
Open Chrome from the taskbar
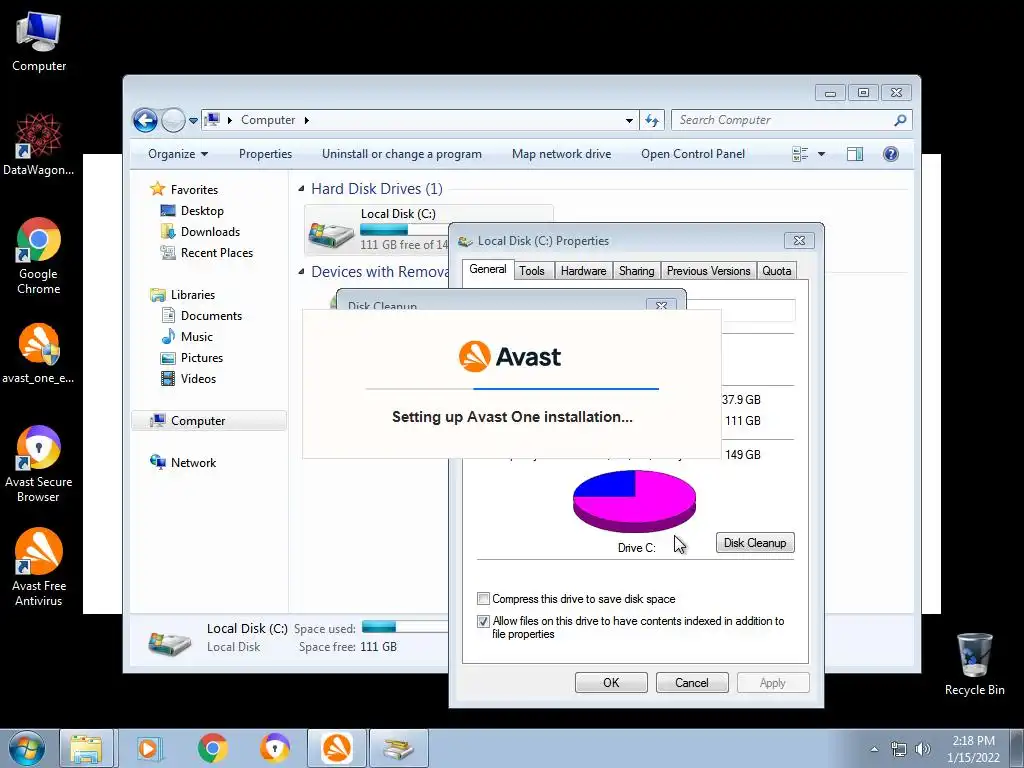[x=212, y=748]
